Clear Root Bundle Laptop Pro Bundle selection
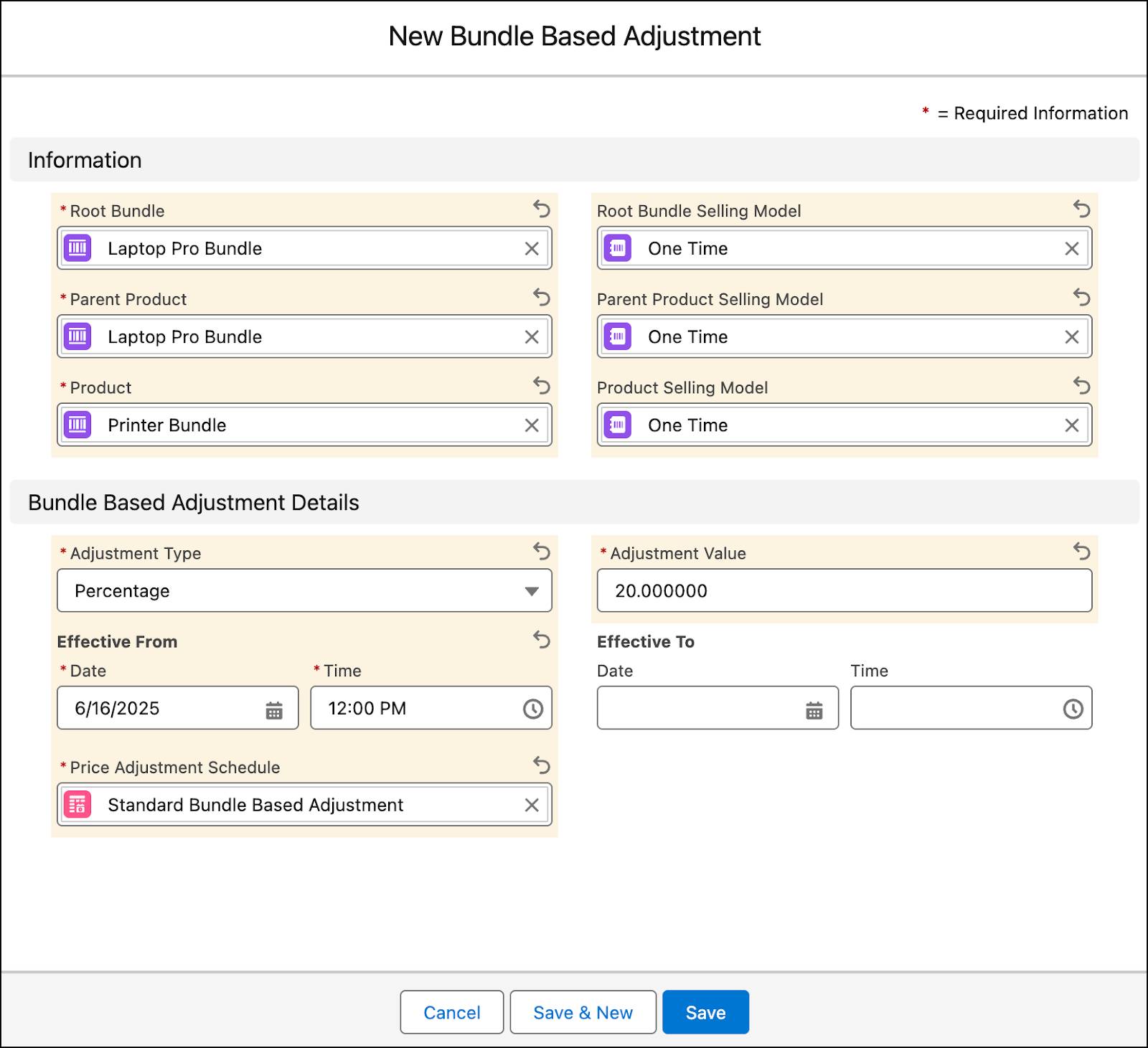The image size is (1148, 1048). point(532,249)
